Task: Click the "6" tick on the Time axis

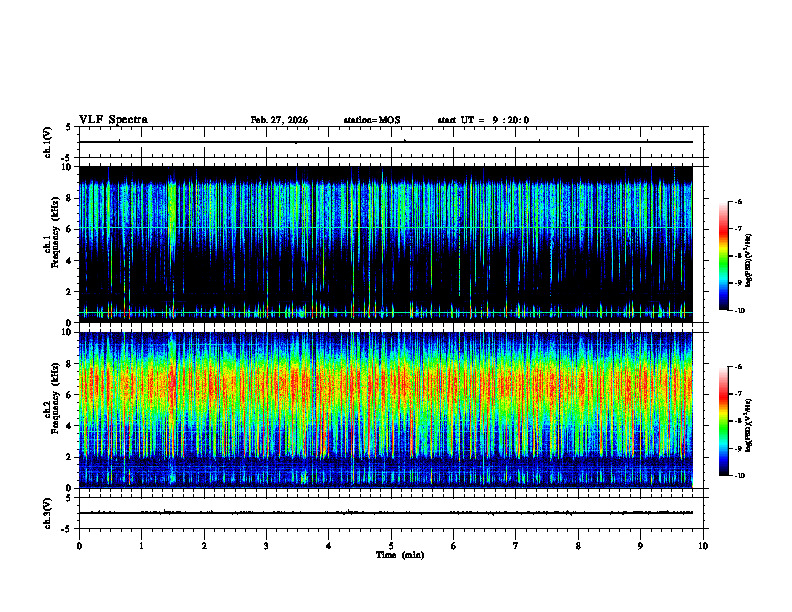Action: point(454,546)
